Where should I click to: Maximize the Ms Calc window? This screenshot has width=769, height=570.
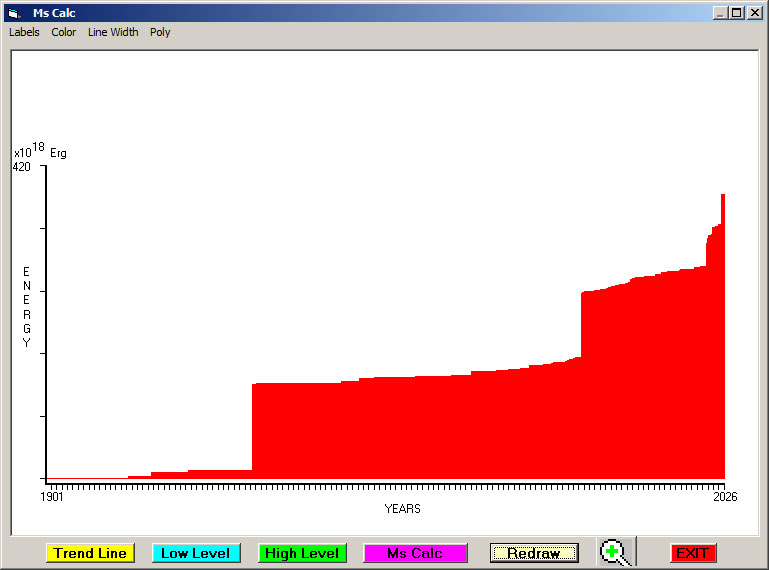[737, 13]
